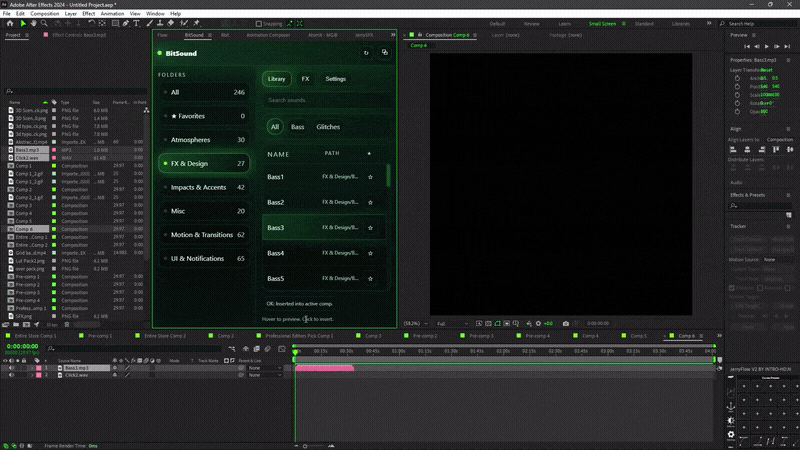The width and height of the screenshot is (800, 450).
Task: Select the Roto Brush tool
Action: [184, 23]
